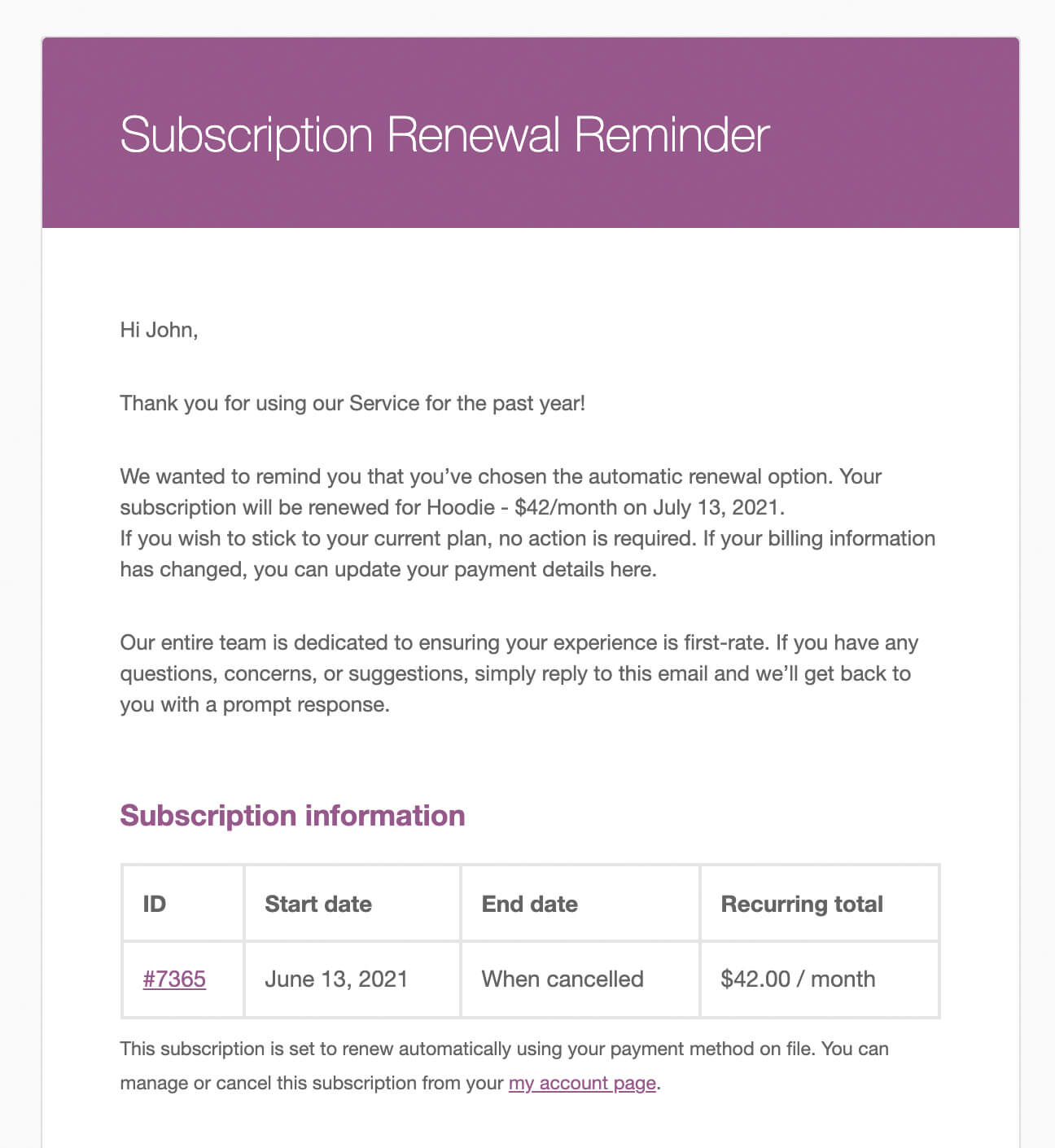Click the thank-you sentence for the past year
Viewport: 1055px width, 1148px height.
pos(352,403)
